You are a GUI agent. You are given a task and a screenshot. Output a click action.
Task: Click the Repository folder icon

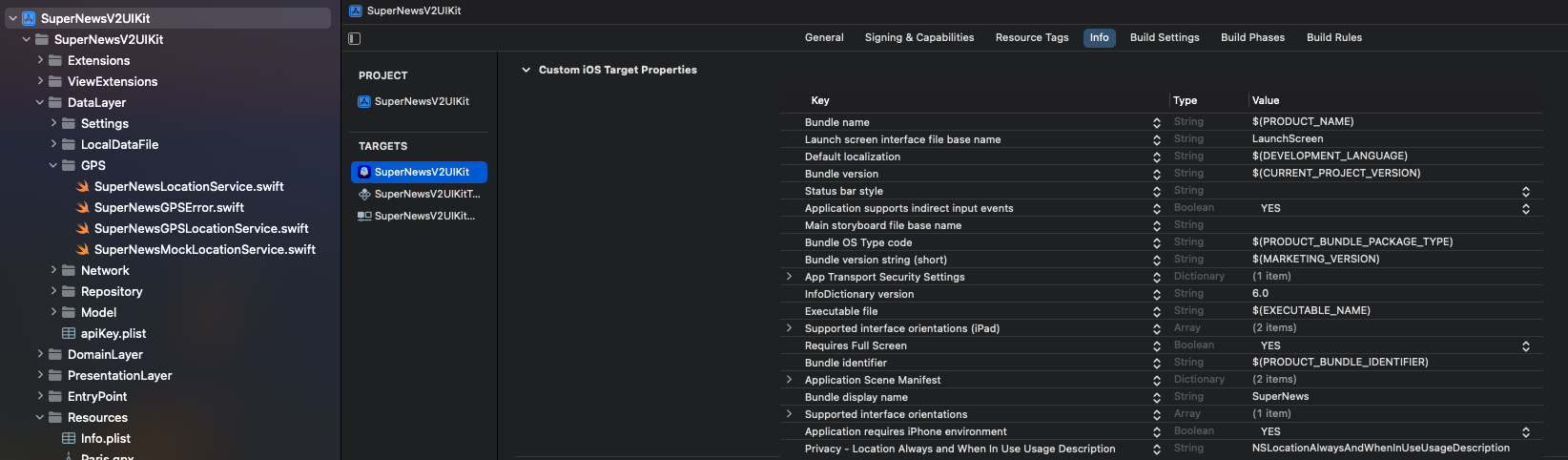69,291
